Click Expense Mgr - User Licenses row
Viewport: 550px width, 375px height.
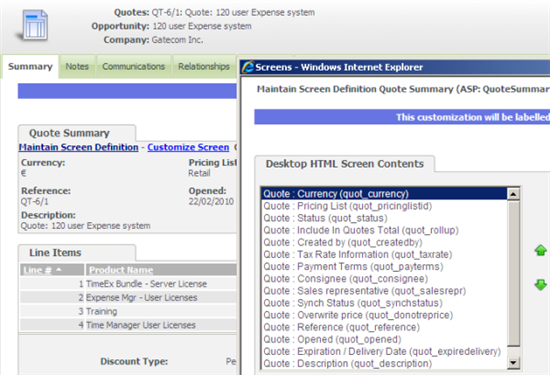click(x=128, y=297)
